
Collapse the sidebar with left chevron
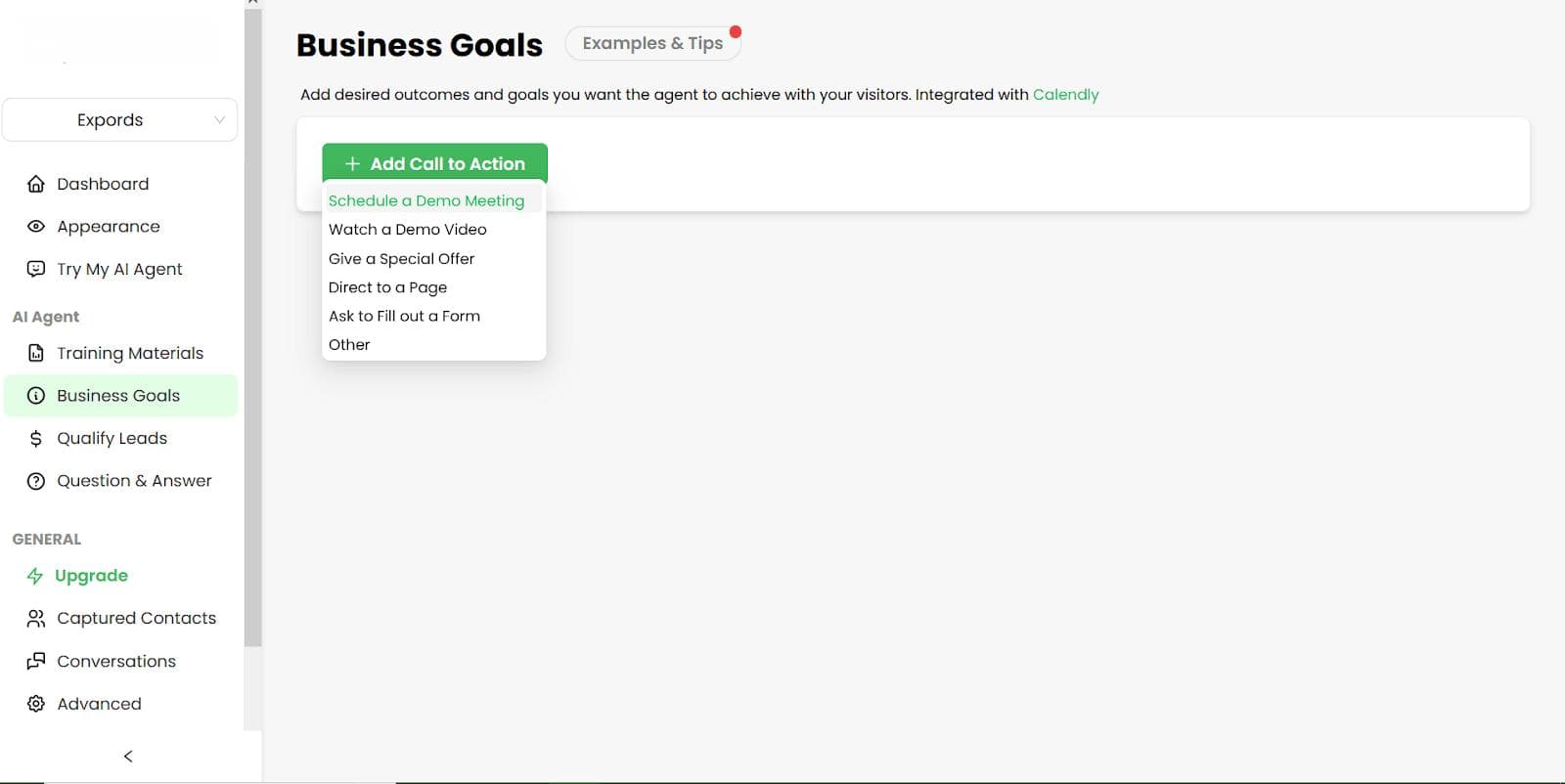tap(128, 756)
